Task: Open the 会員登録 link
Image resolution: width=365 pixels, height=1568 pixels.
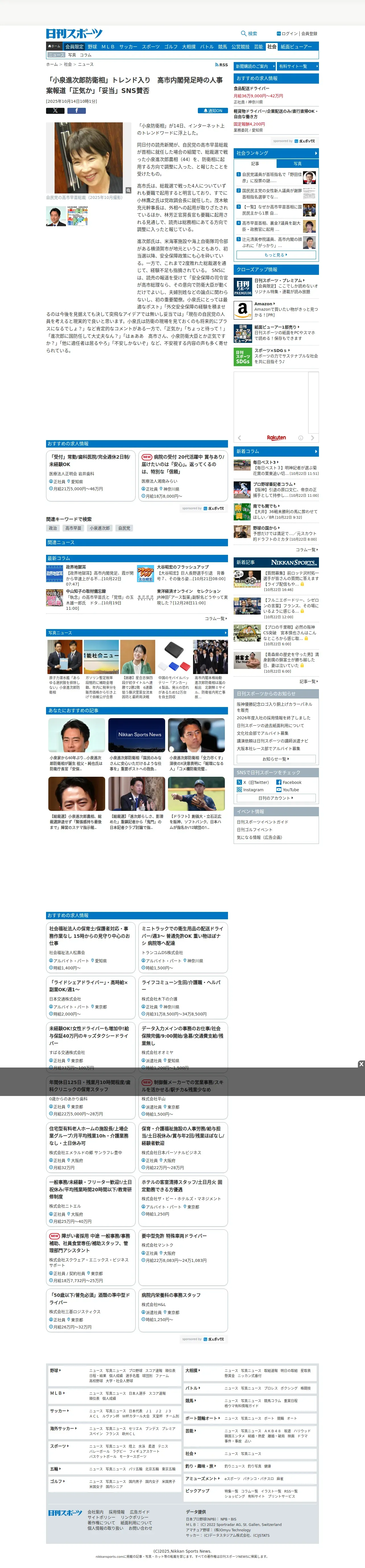Action: point(309,34)
